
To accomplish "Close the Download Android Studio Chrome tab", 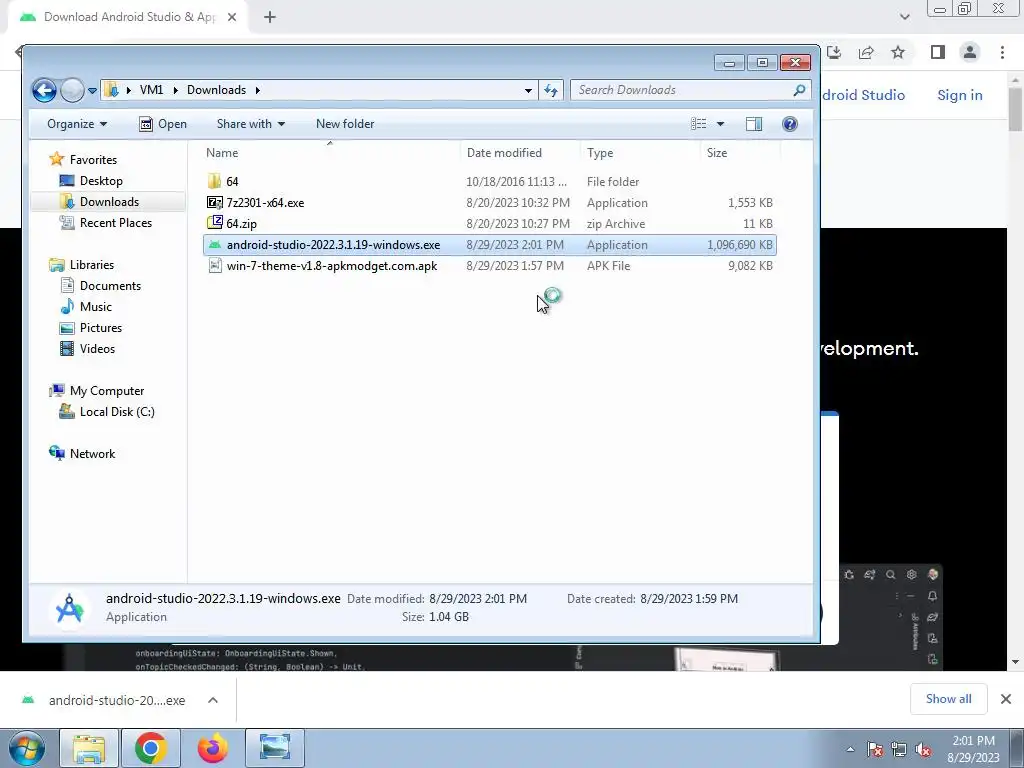I will point(231,17).
